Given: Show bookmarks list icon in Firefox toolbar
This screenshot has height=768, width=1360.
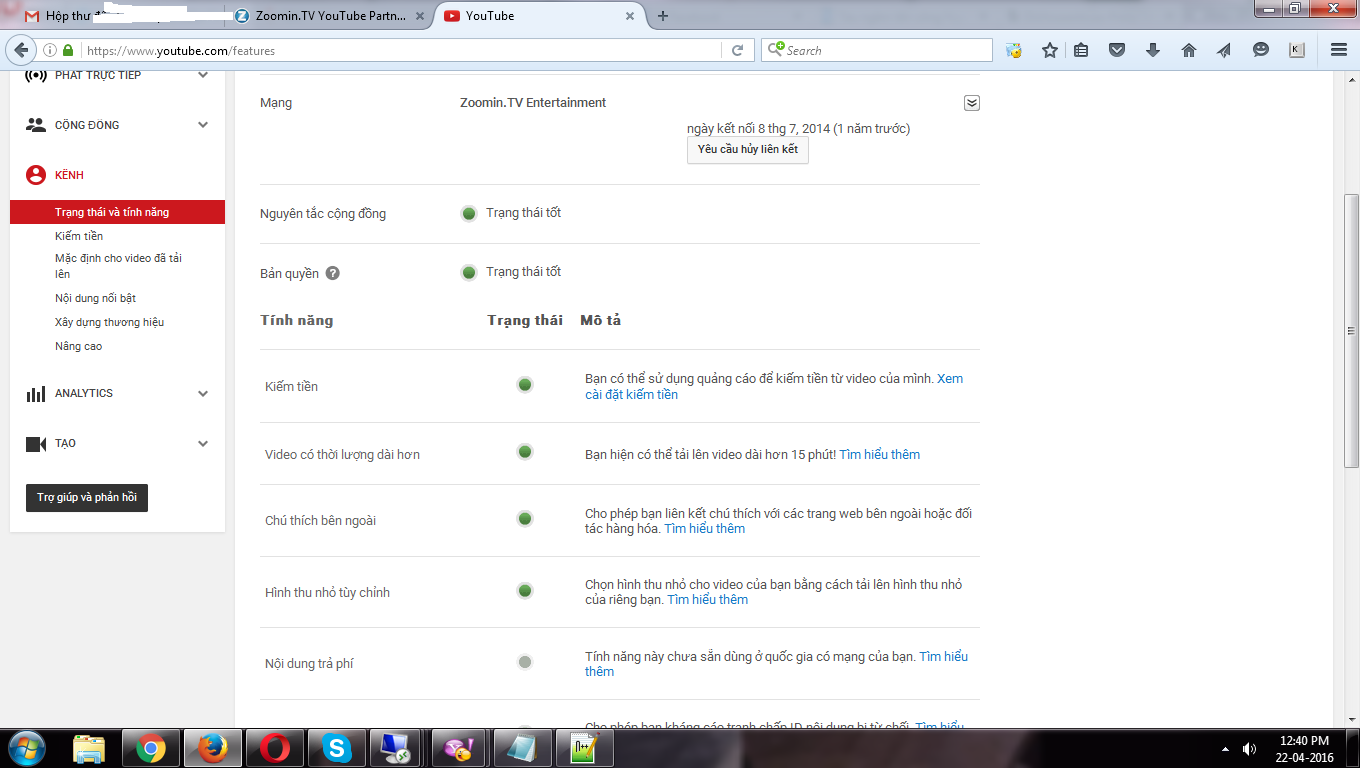Looking at the screenshot, I should click(1081, 50).
